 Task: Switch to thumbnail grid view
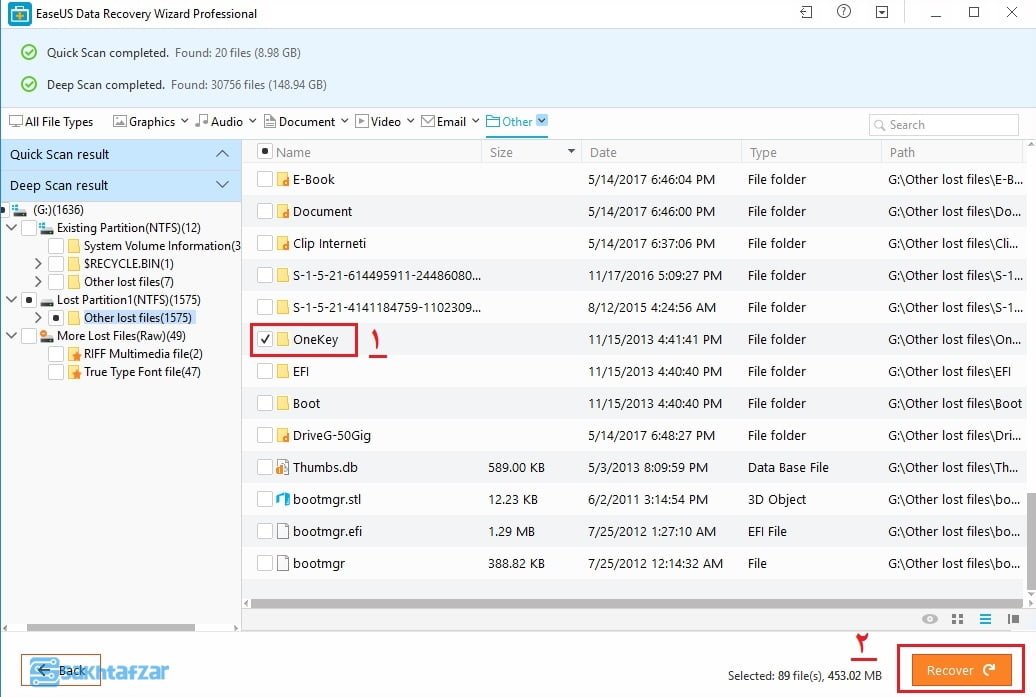coord(957,619)
